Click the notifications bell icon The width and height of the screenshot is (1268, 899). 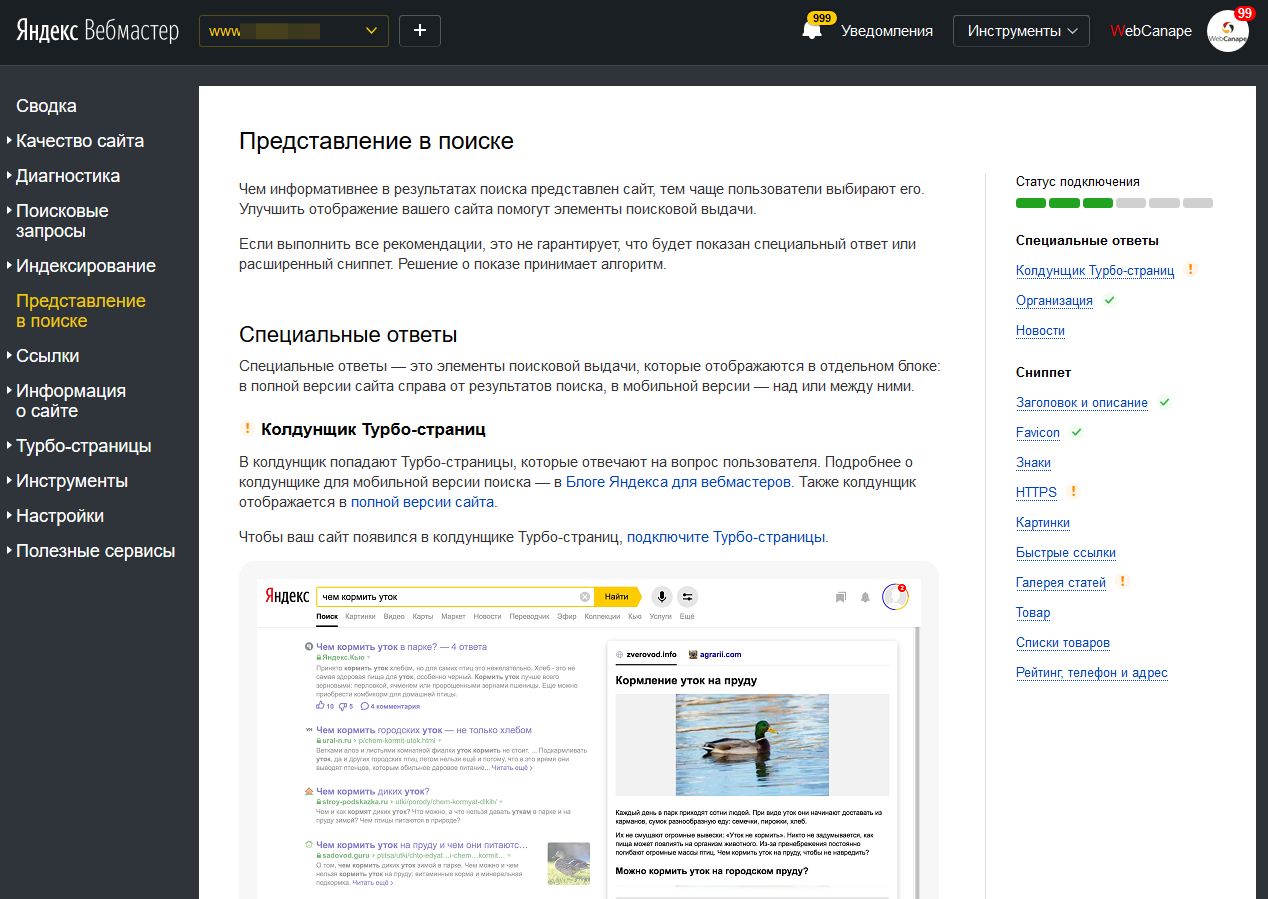pos(812,30)
